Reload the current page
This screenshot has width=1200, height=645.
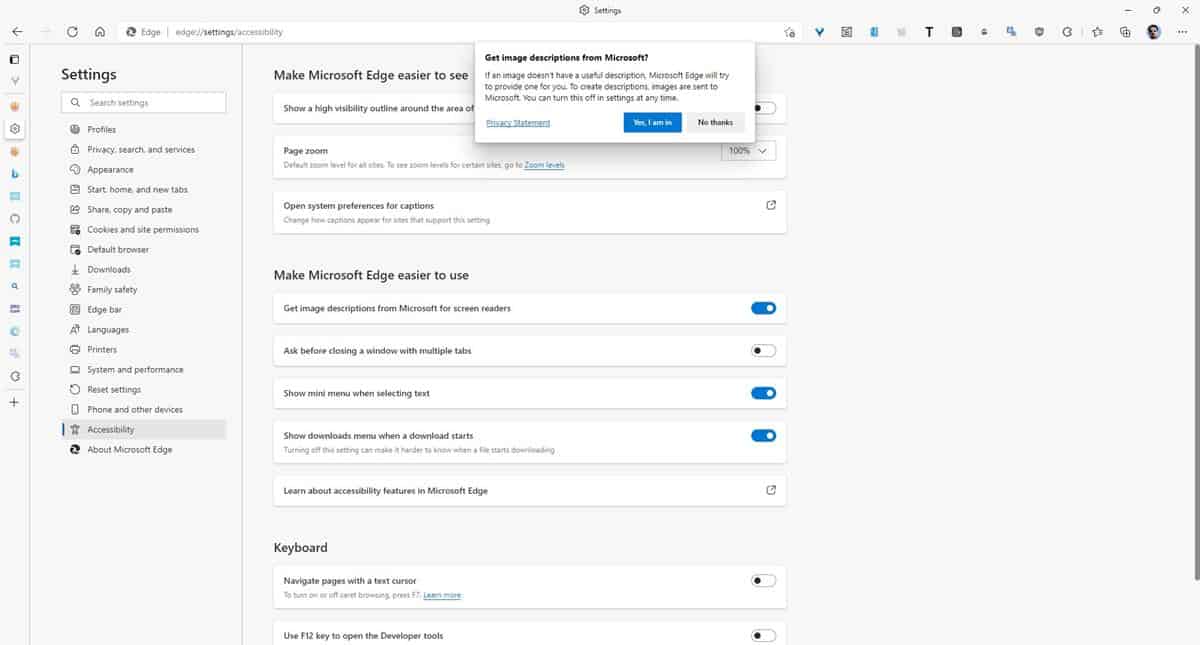(x=72, y=31)
